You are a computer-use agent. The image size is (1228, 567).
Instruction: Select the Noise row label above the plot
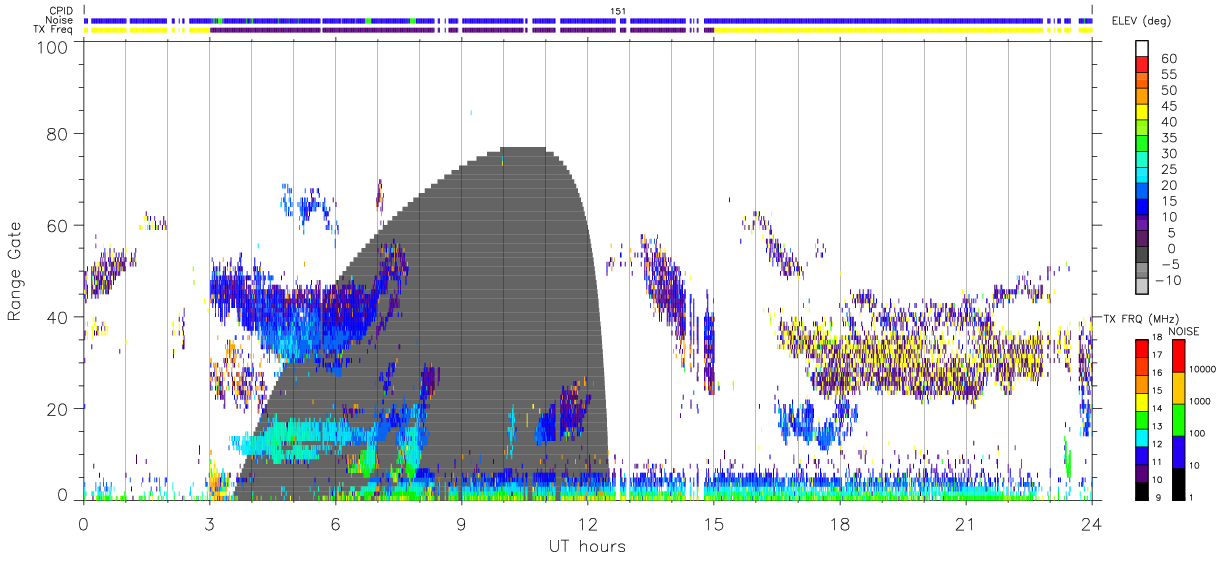point(60,20)
